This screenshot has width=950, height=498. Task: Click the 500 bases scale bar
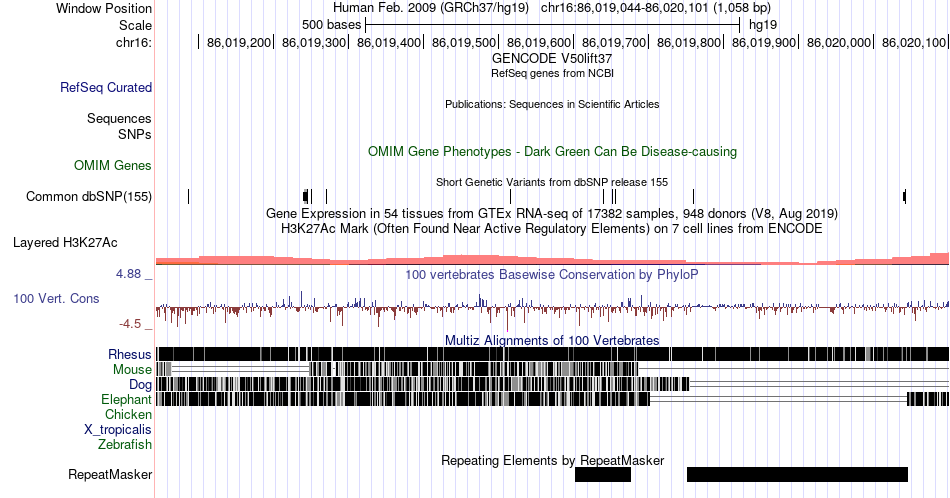coord(553,25)
